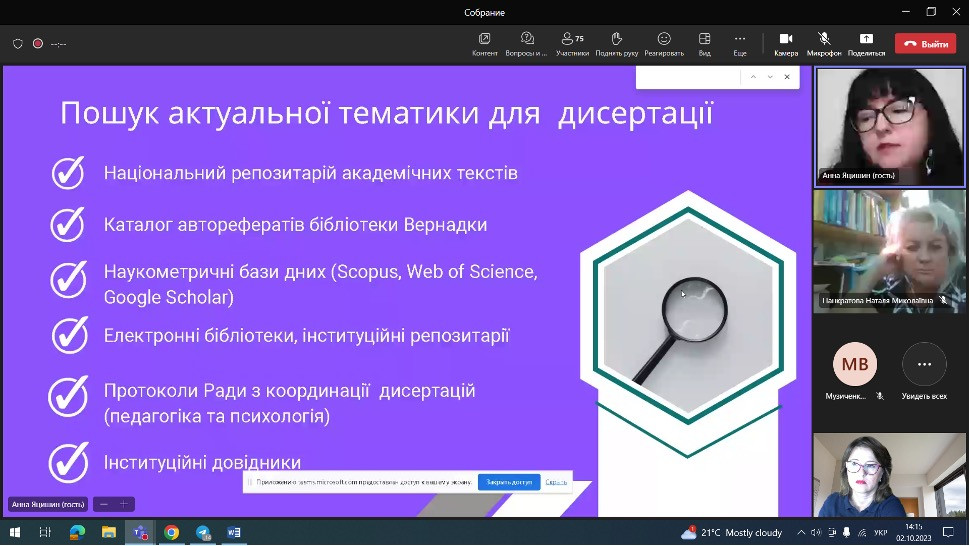Click the magnifying glass picture on the slide
The width and height of the screenshot is (970, 546).
coord(688,317)
